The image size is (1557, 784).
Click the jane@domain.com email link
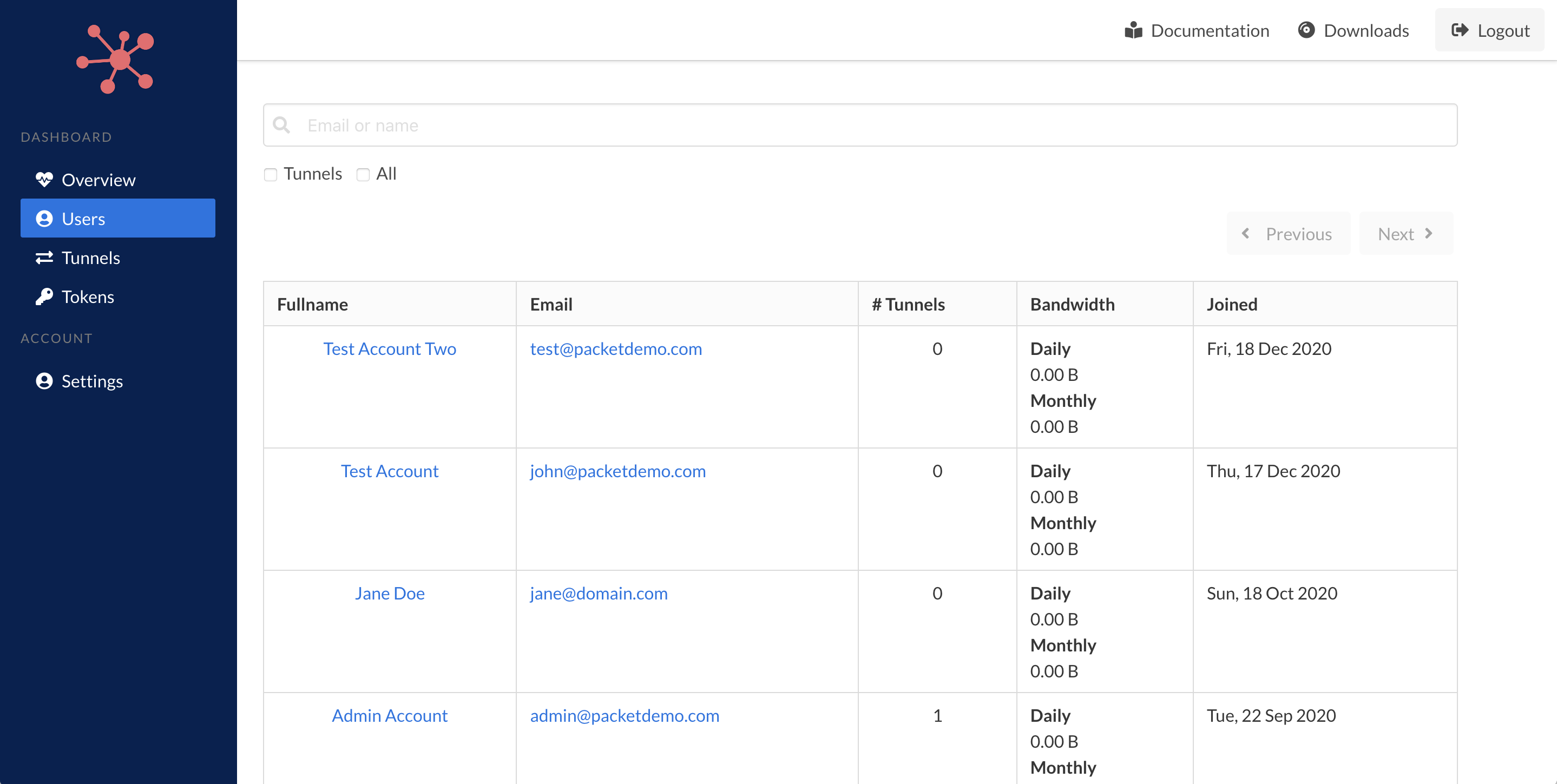[599, 593]
